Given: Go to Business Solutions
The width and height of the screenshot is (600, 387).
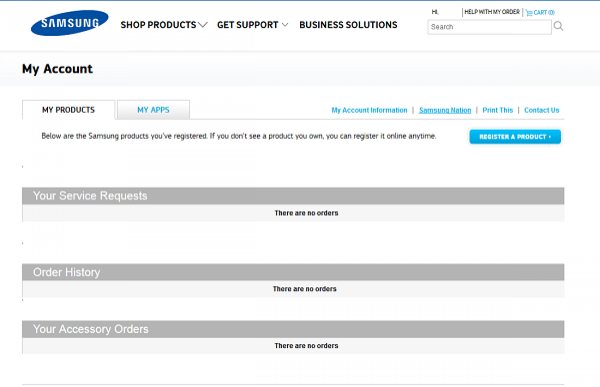Looking at the screenshot, I should [x=348, y=25].
